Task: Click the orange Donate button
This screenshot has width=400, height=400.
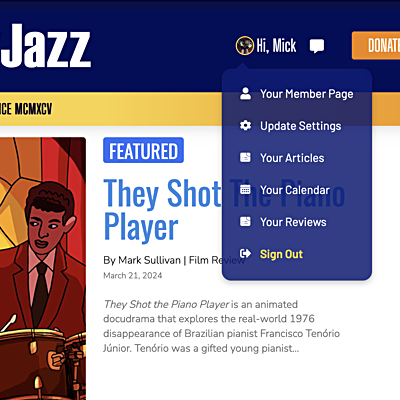Action: click(376, 46)
